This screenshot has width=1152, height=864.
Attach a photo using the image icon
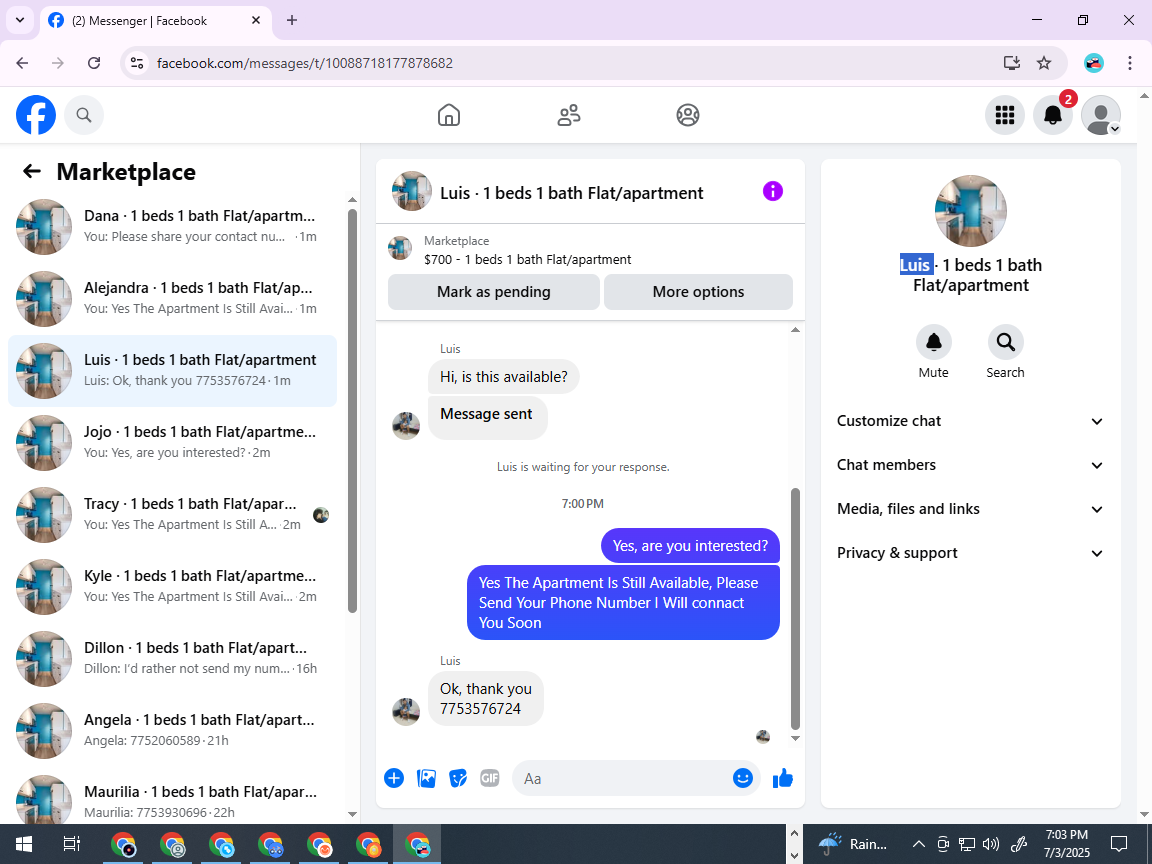pyautogui.click(x=426, y=778)
